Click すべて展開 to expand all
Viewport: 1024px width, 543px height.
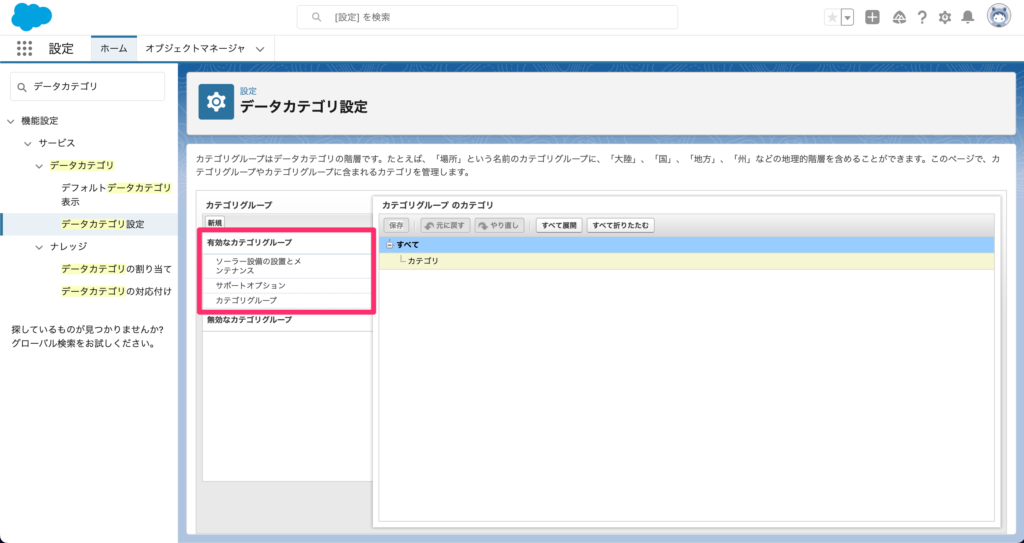coord(559,225)
